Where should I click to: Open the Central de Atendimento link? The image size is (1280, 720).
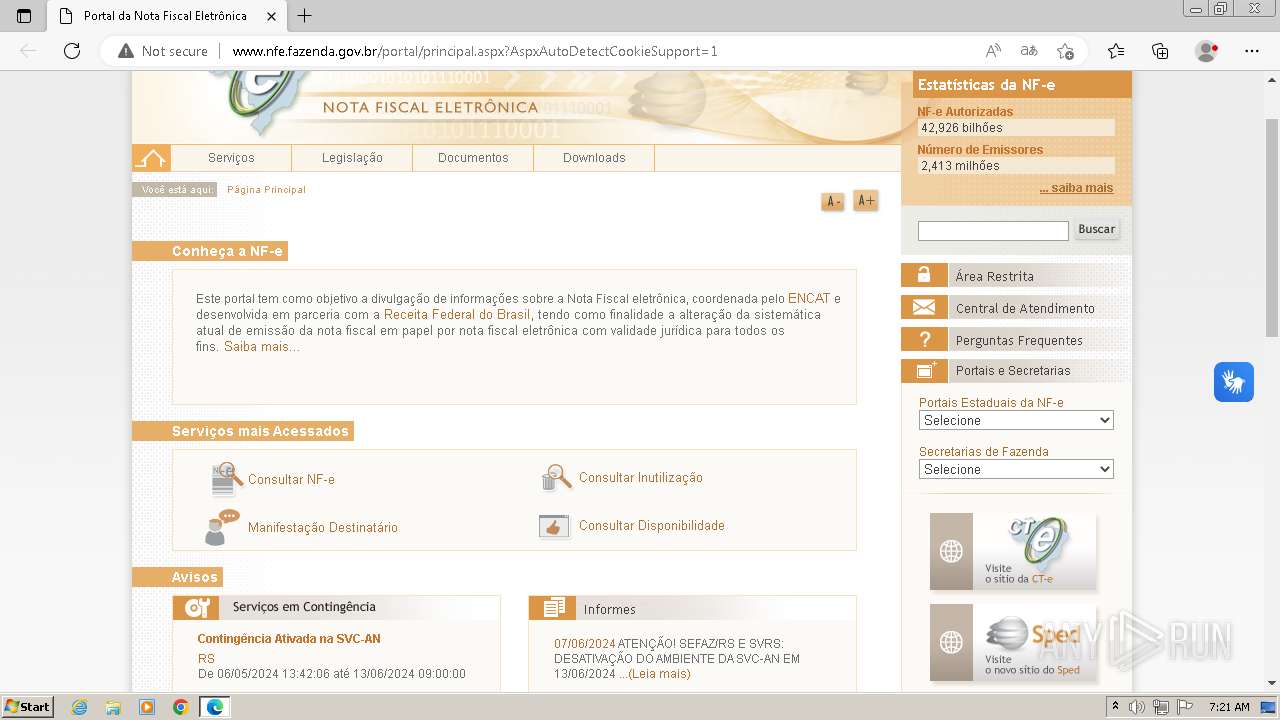pos(1025,308)
